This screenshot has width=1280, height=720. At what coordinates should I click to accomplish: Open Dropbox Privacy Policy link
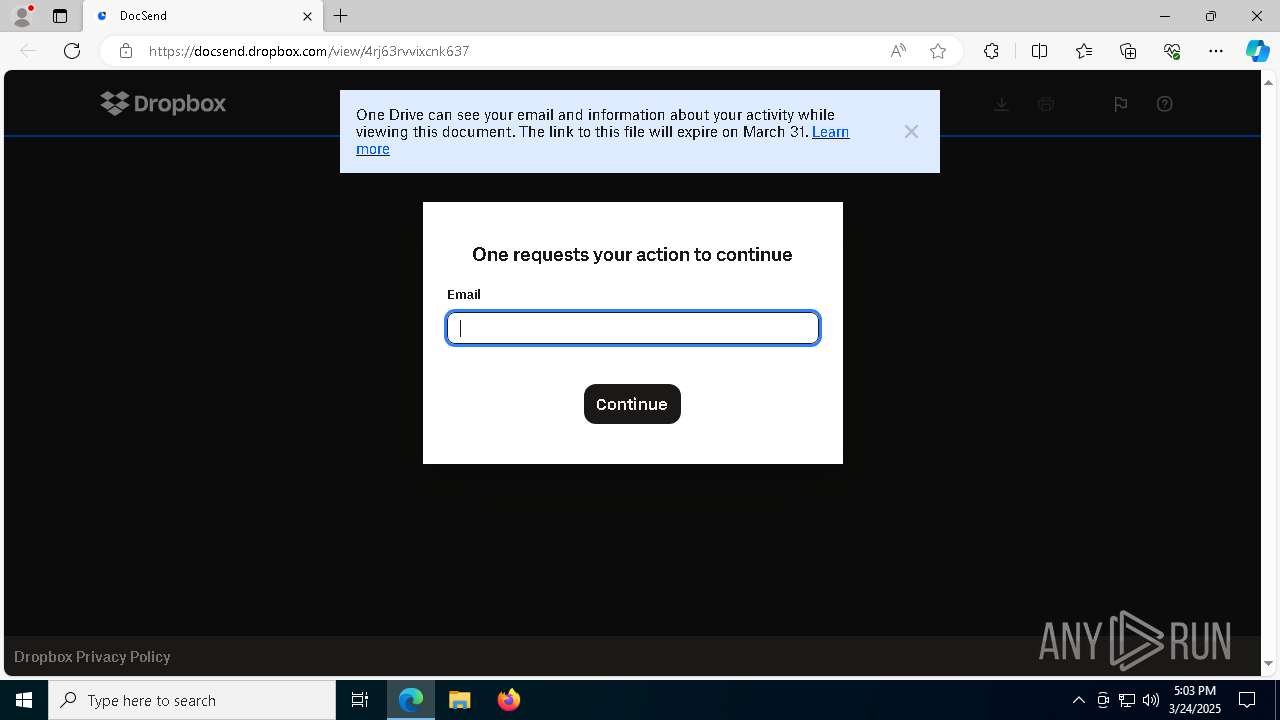point(92,657)
